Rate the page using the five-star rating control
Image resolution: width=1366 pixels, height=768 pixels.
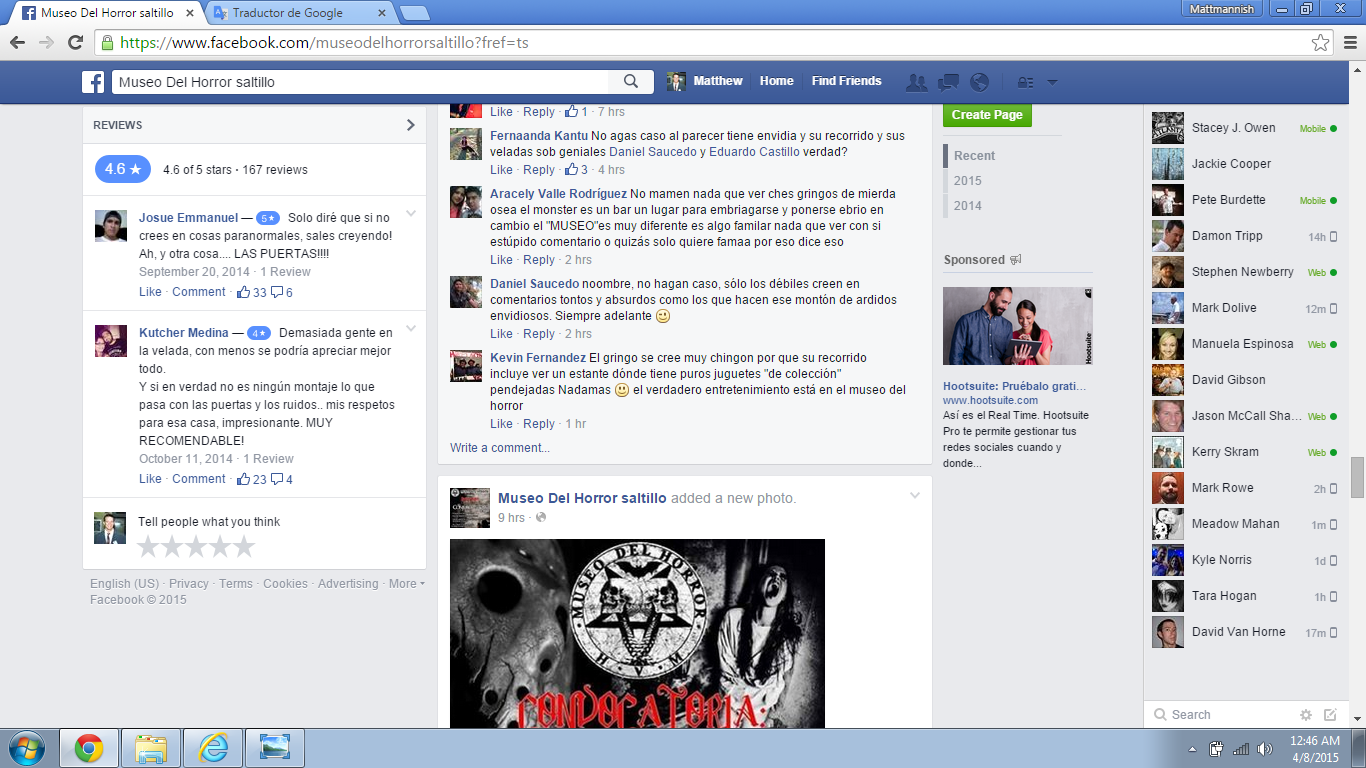click(196, 546)
